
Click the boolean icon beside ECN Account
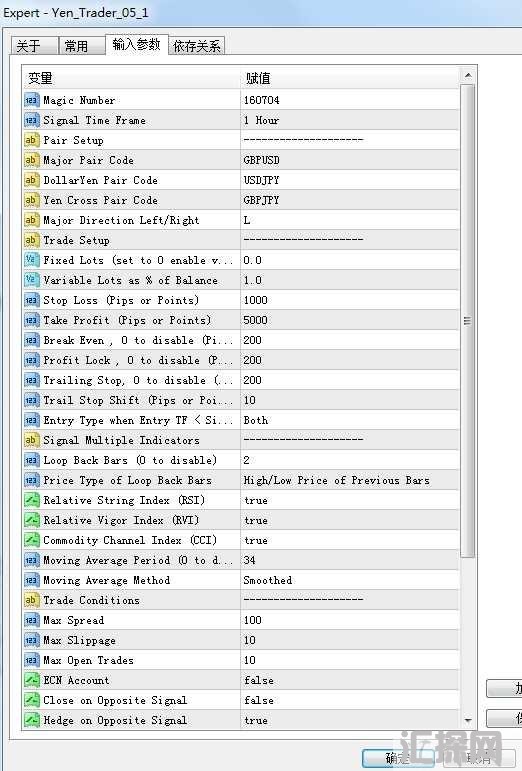click(x=31, y=680)
